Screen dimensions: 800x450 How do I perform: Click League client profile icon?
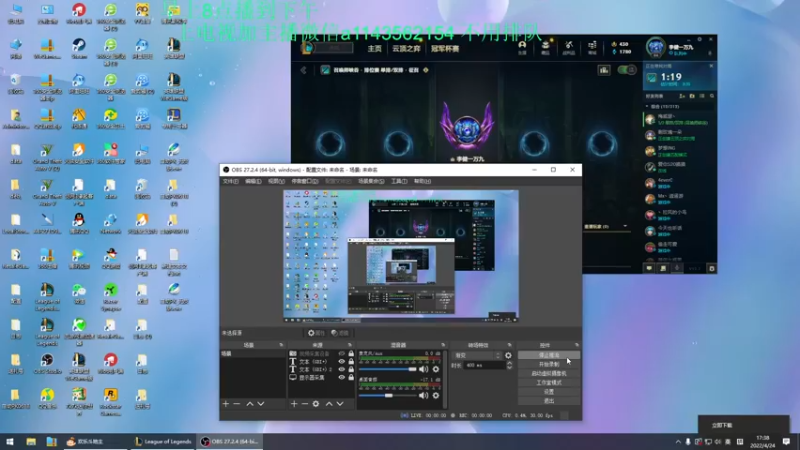click(x=522, y=47)
